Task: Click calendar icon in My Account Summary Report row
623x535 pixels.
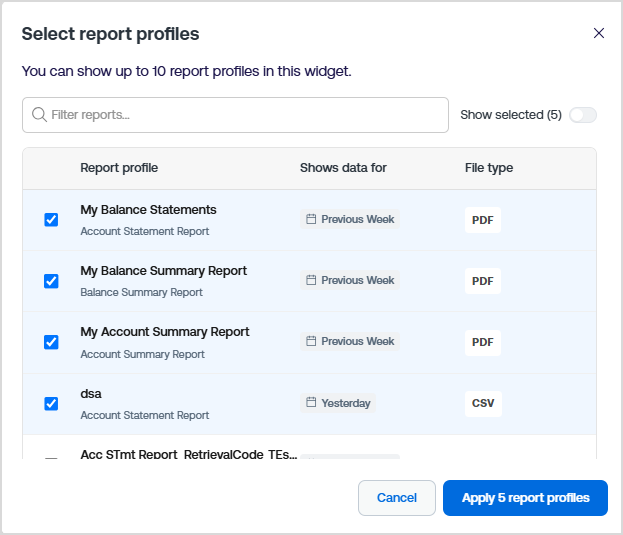Action: [x=311, y=341]
